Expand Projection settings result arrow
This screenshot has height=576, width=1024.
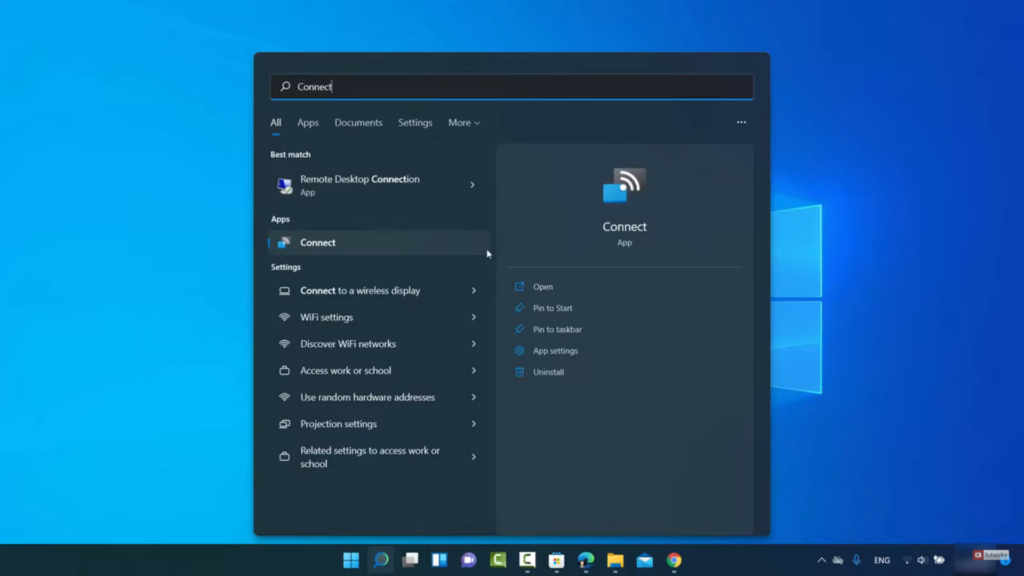click(x=473, y=424)
